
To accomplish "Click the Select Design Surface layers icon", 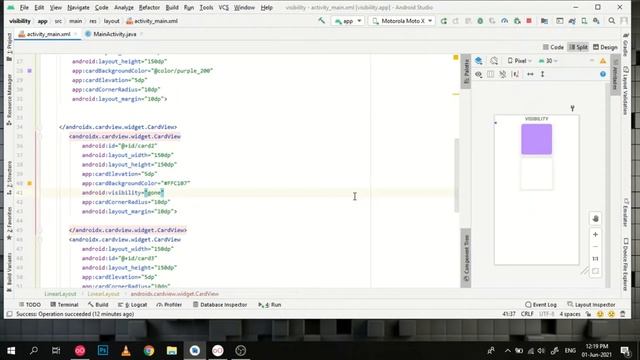I will [479, 61].
